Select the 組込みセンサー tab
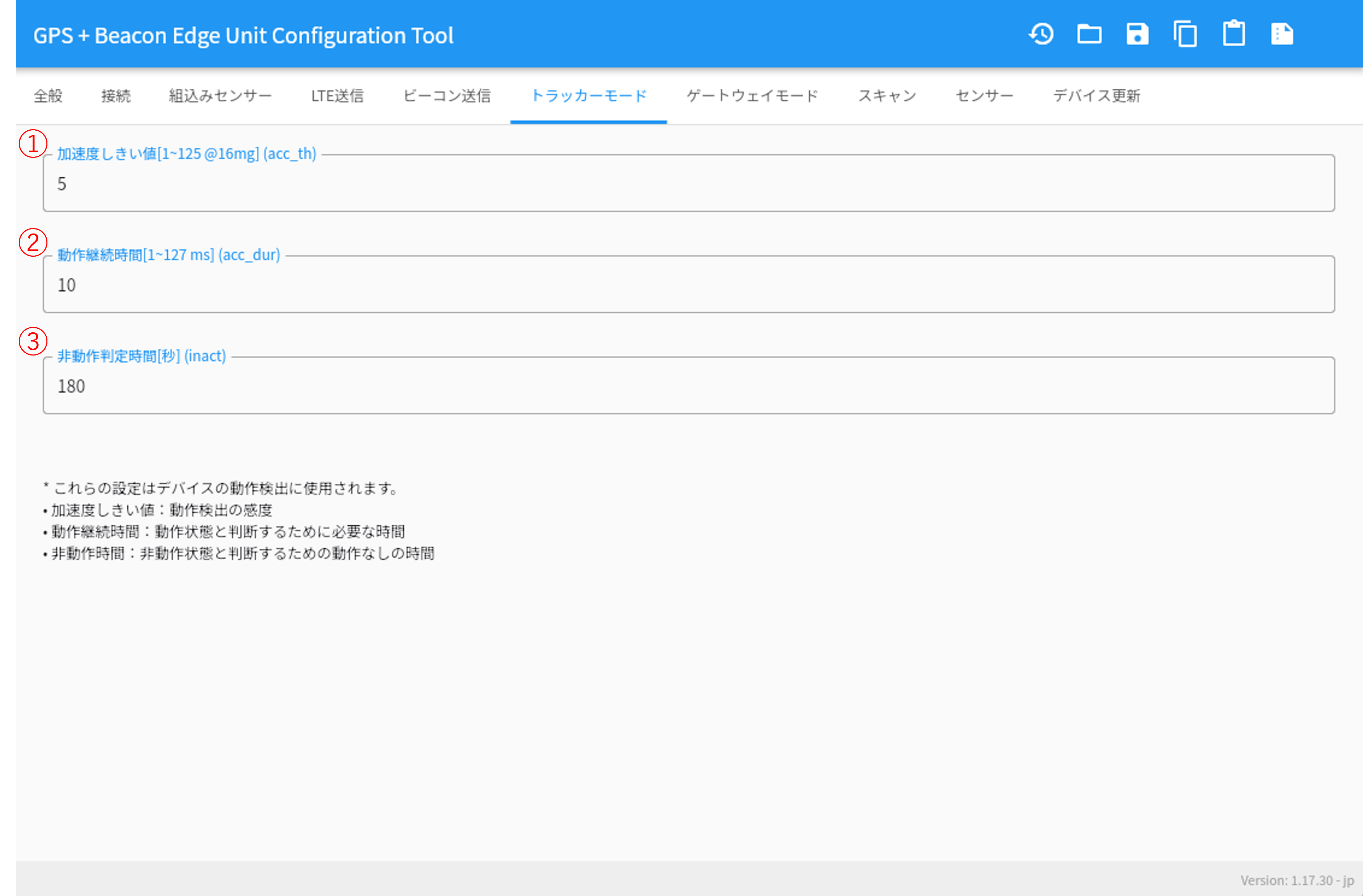 [220, 96]
